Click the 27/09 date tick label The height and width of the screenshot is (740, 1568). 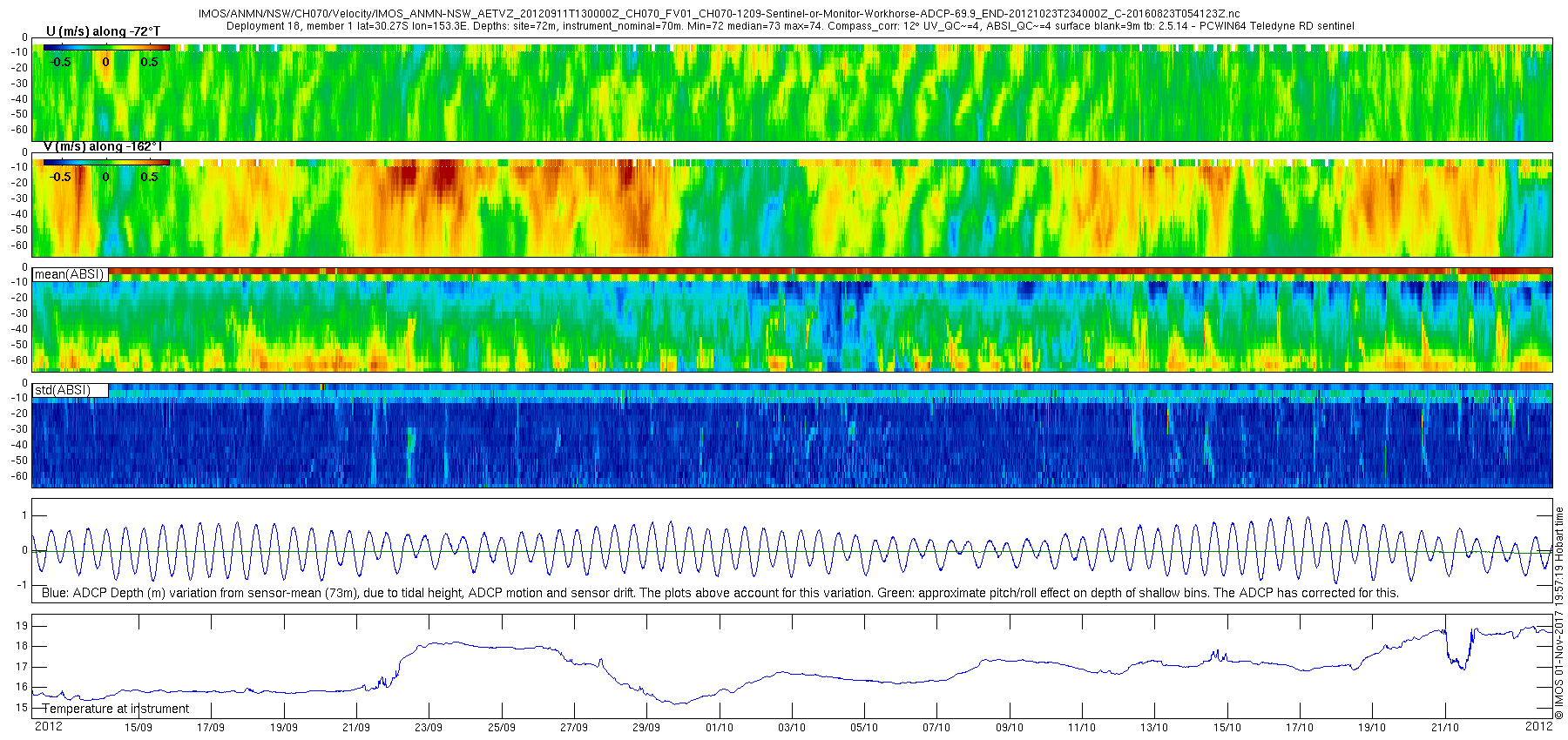coord(573,728)
